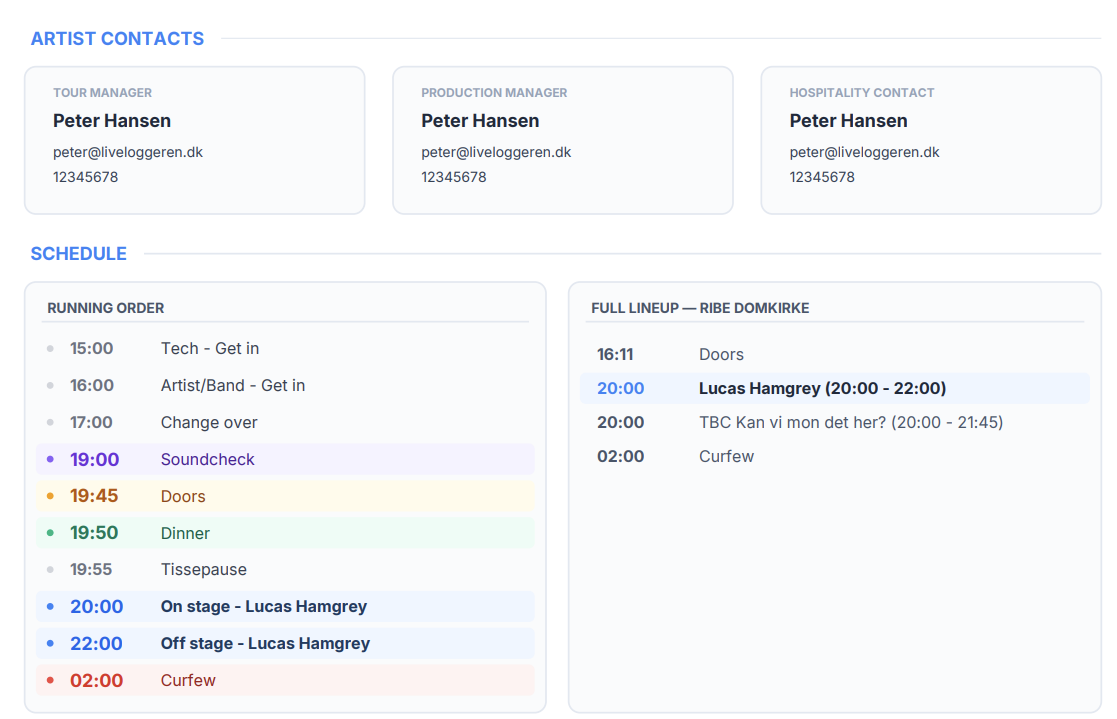This screenshot has width=1117, height=719.
Task: Select Peter Hansen name in Production Manager card
Action: 480,121
